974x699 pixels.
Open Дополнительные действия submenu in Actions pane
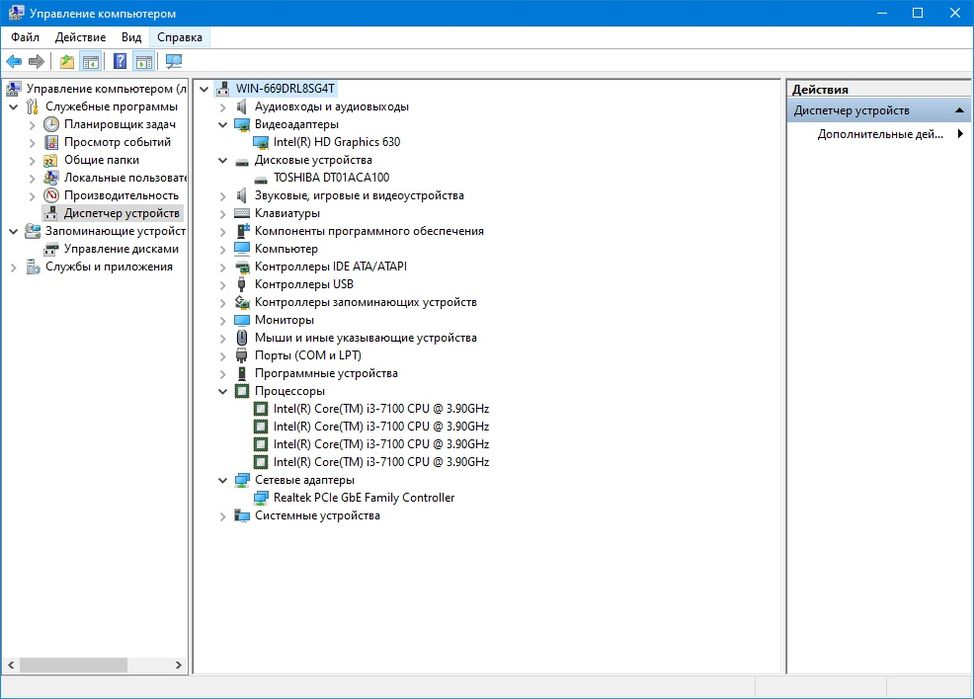point(879,134)
